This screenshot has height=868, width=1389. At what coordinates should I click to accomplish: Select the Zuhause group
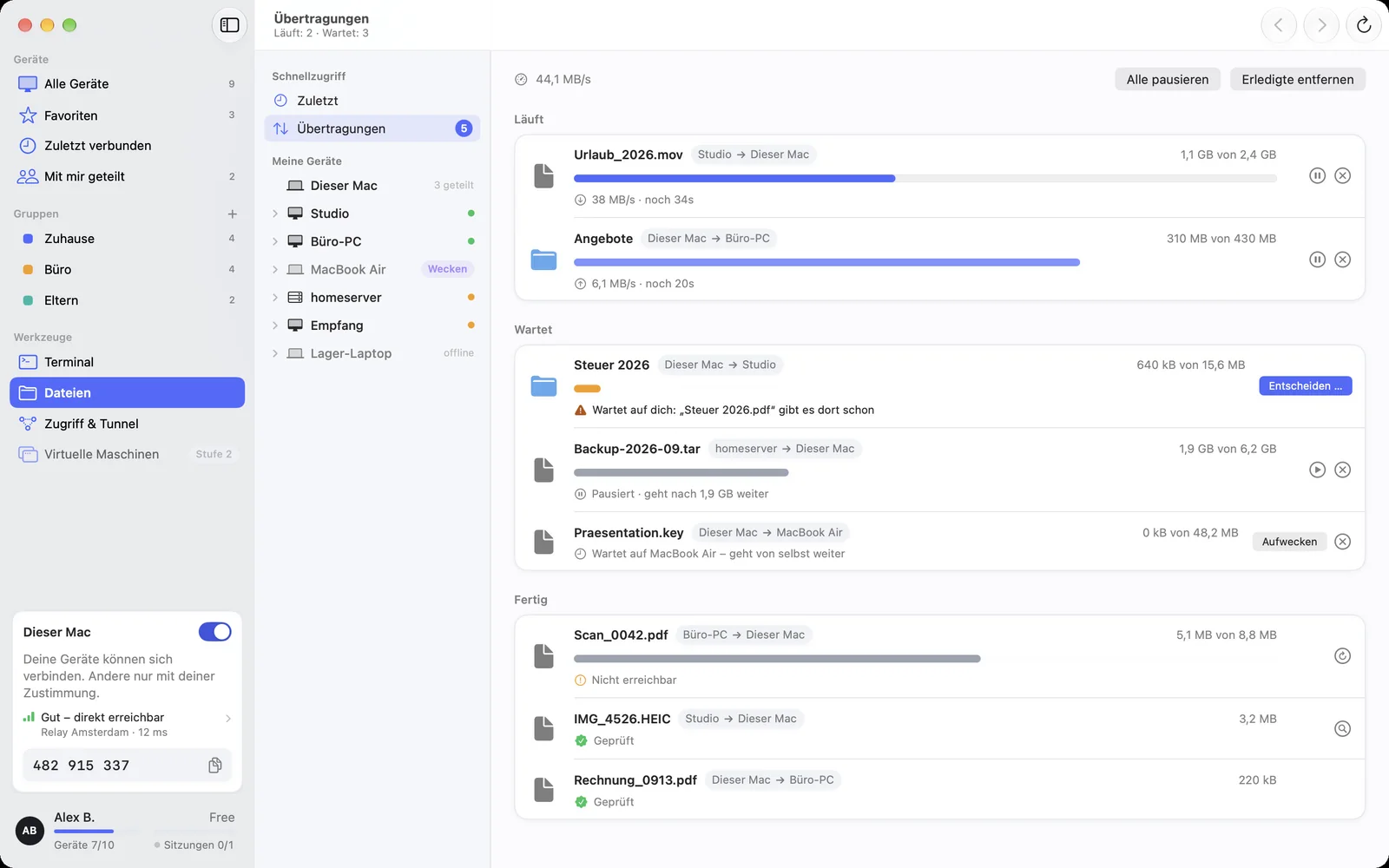click(x=127, y=239)
